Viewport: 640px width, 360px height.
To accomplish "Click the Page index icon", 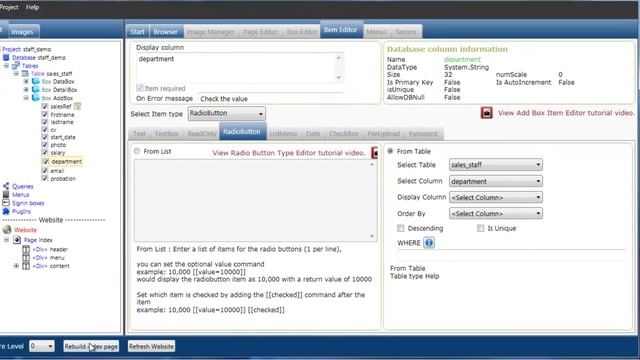I will point(17,240).
